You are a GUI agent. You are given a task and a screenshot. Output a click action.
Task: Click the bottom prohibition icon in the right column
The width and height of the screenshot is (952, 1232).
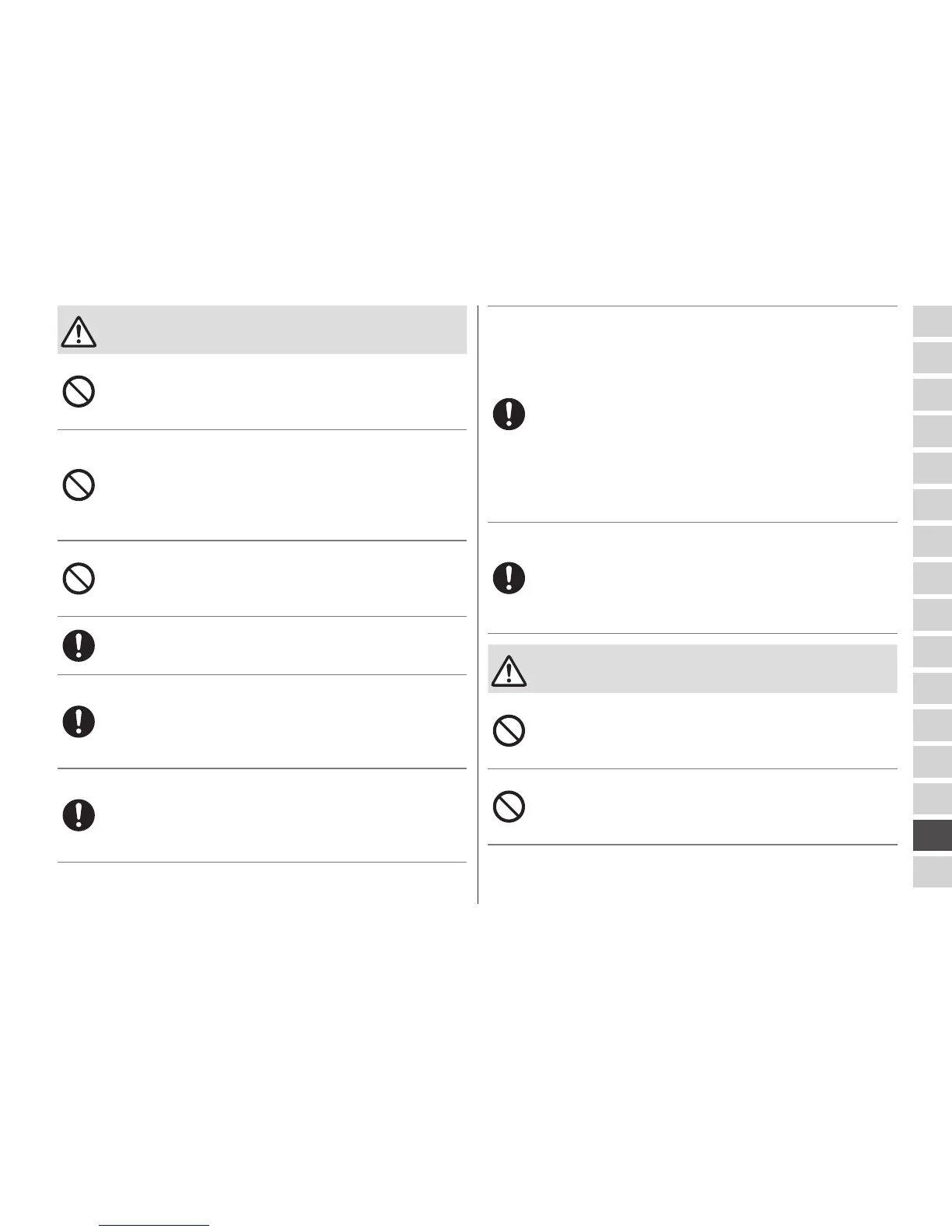tap(509, 807)
